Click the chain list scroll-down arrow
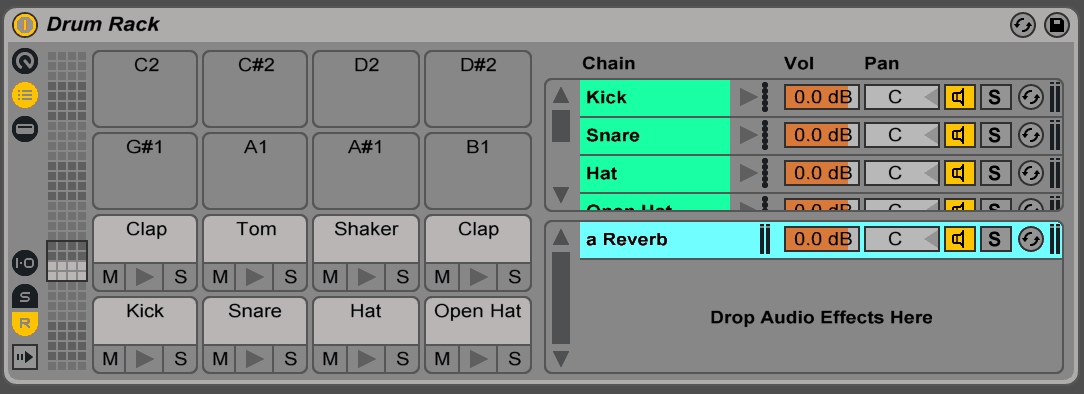Image resolution: width=1084 pixels, height=394 pixels. 561,195
